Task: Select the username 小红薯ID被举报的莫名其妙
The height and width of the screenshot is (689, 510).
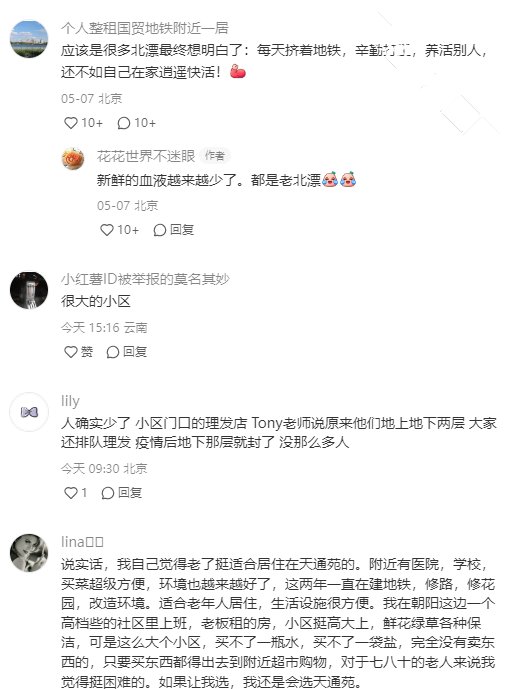Action: 145,279
